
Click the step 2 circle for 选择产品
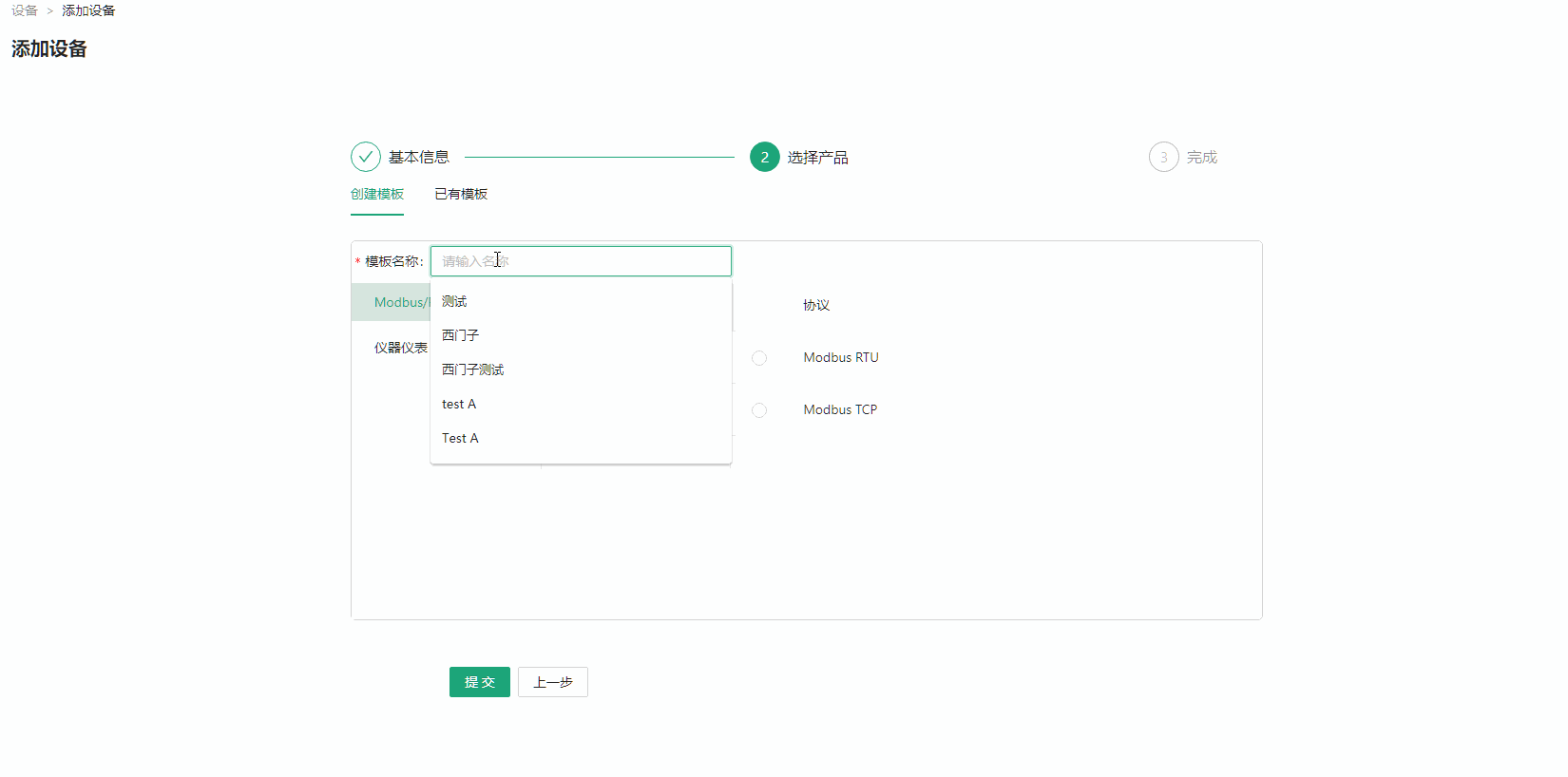pos(764,157)
